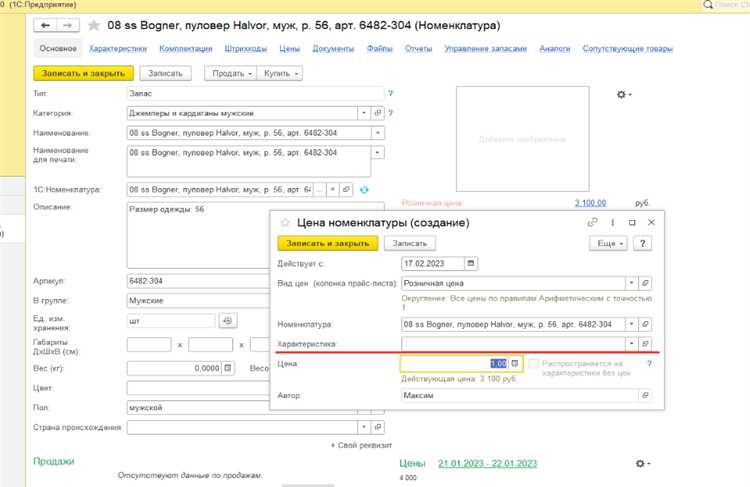
Task: Favorite the price dialog with its star icon
Action: [285, 222]
